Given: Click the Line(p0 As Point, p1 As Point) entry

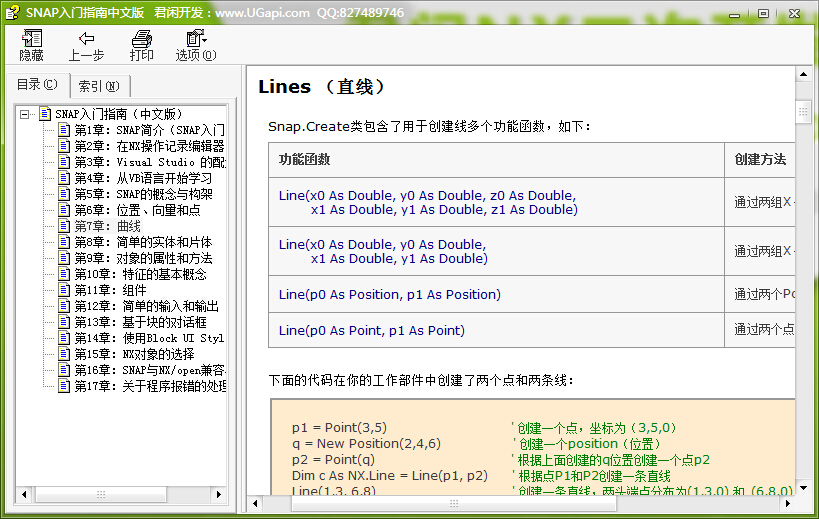Looking at the screenshot, I should (x=371, y=330).
